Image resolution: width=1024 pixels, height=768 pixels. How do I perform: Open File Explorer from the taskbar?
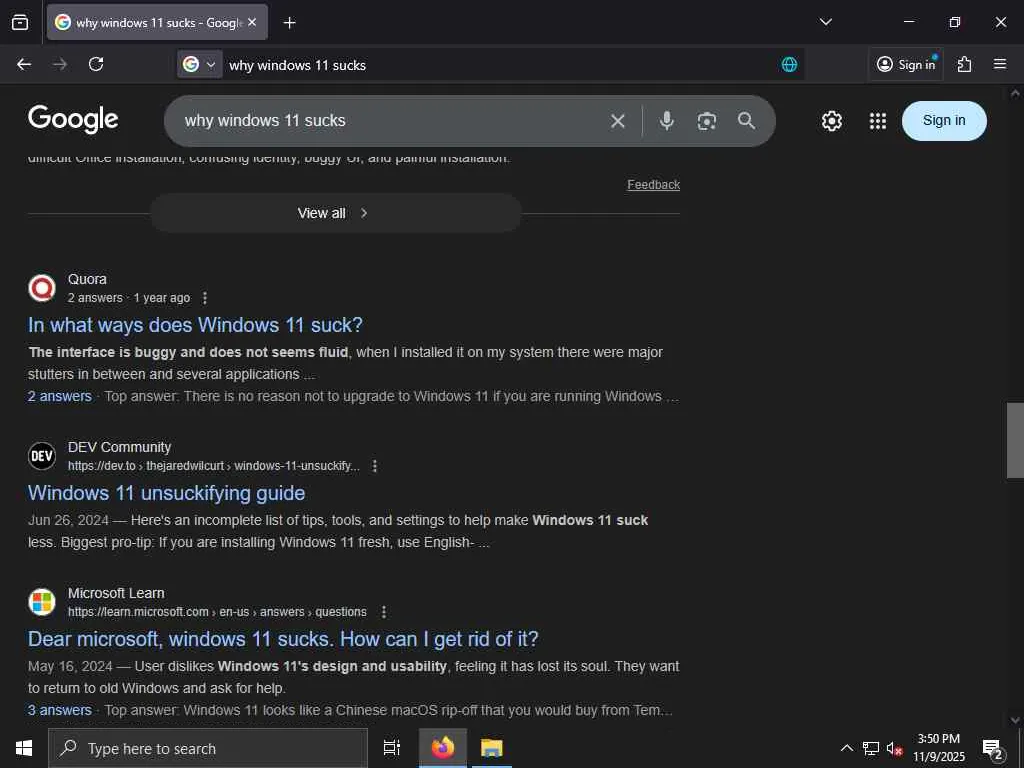click(x=491, y=748)
